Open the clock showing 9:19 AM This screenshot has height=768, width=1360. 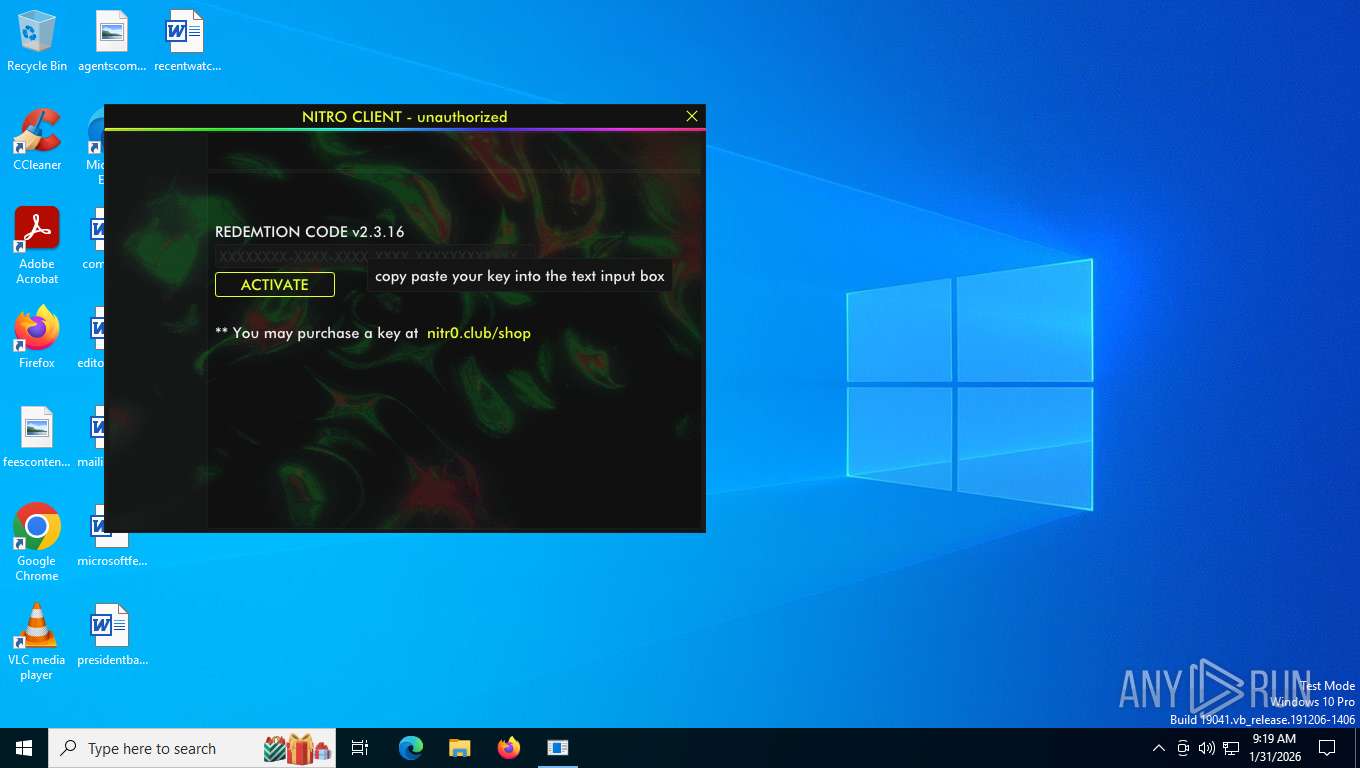[1275, 748]
